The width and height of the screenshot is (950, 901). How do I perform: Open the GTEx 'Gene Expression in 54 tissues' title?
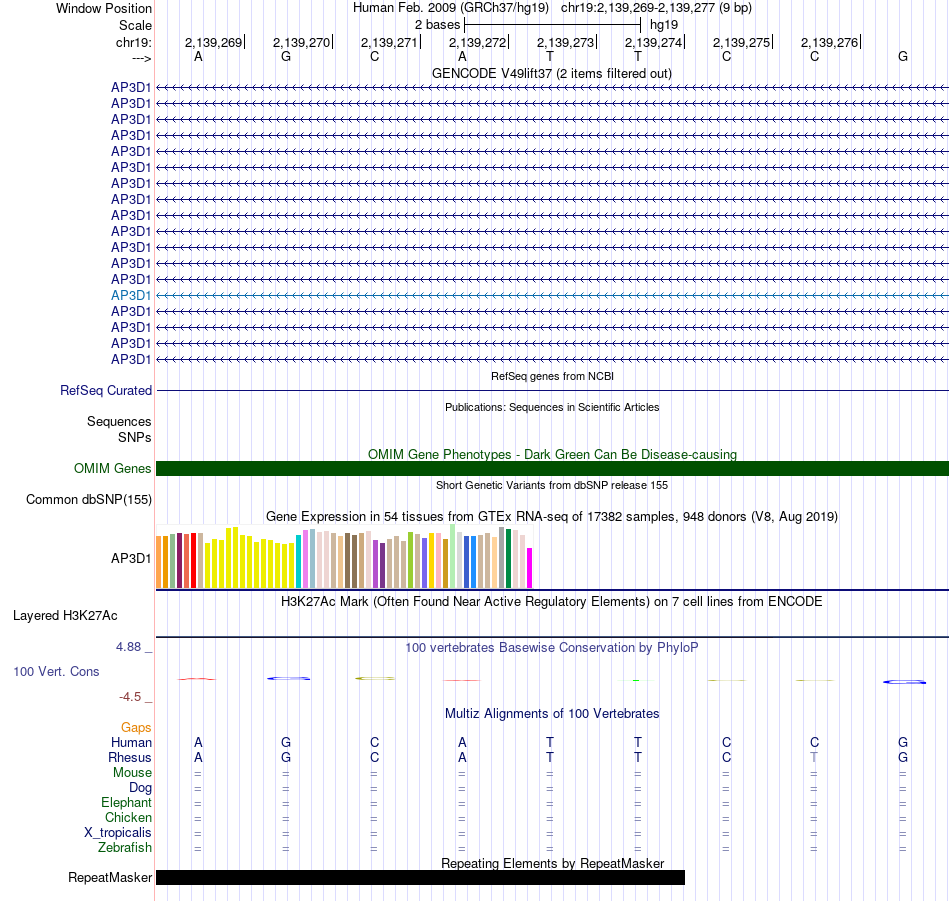point(552,516)
